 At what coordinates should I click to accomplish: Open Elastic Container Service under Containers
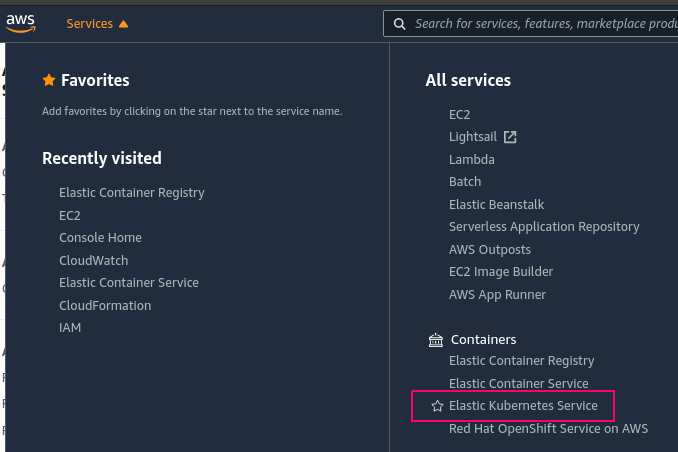pyautogui.click(x=518, y=383)
